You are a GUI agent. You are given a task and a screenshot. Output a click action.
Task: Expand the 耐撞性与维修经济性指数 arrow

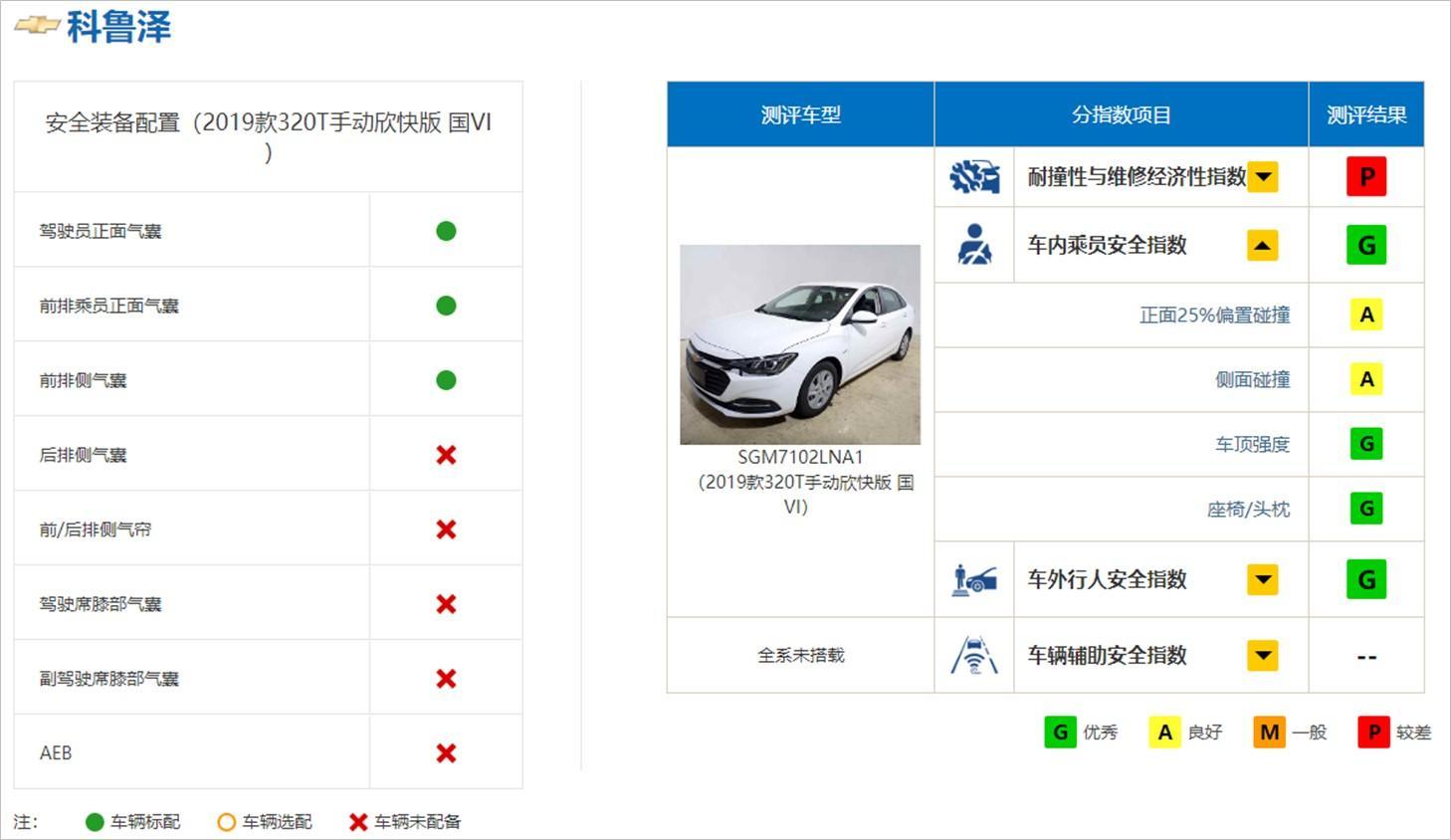click(1263, 177)
